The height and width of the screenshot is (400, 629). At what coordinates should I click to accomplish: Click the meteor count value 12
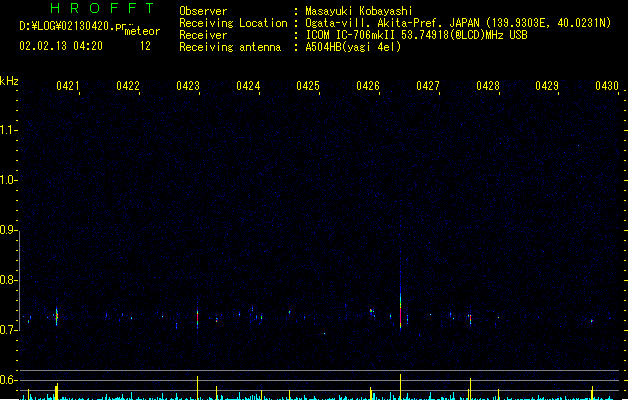[145, 46]
